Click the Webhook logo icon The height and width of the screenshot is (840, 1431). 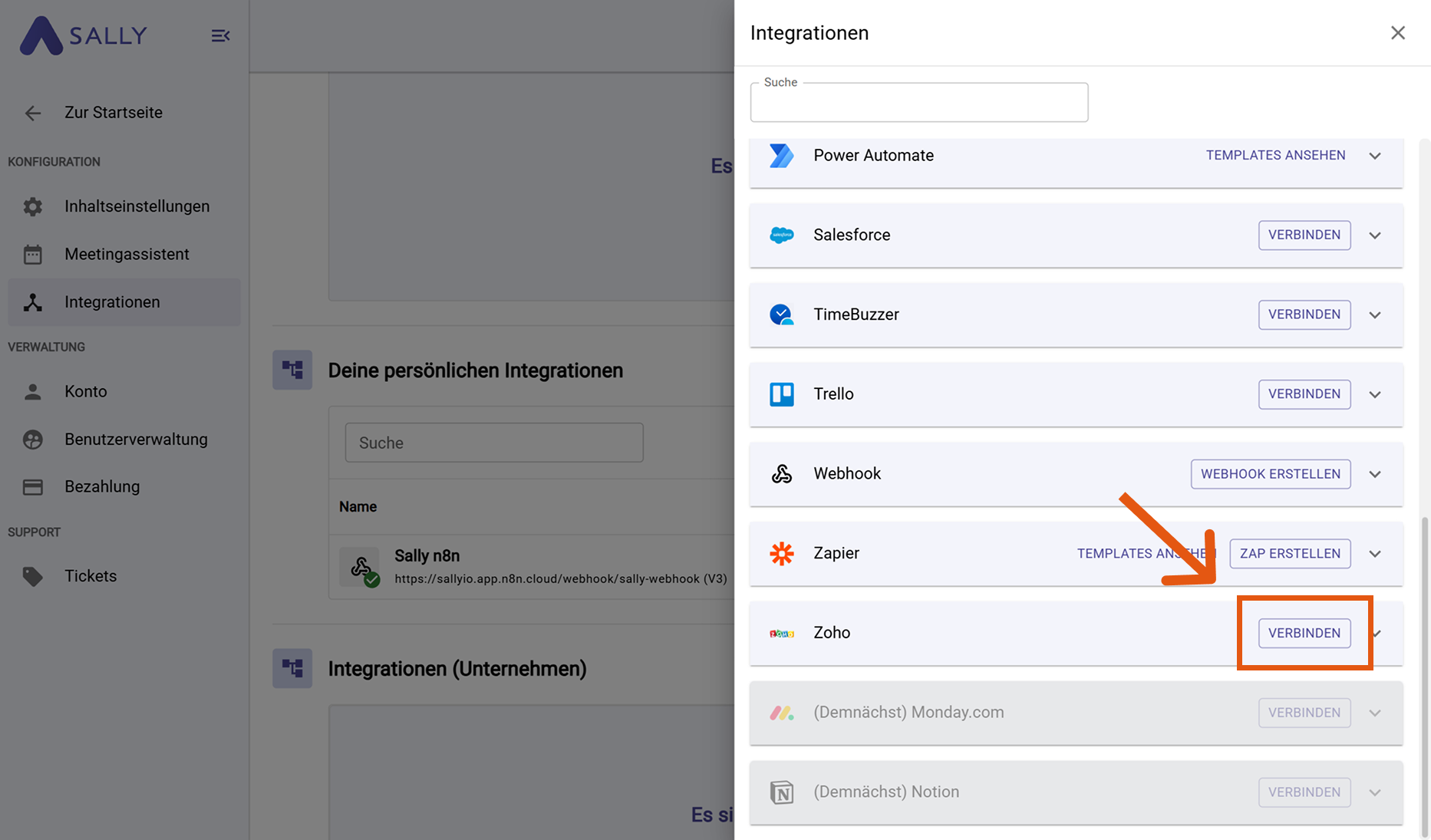tap(781, 474)
